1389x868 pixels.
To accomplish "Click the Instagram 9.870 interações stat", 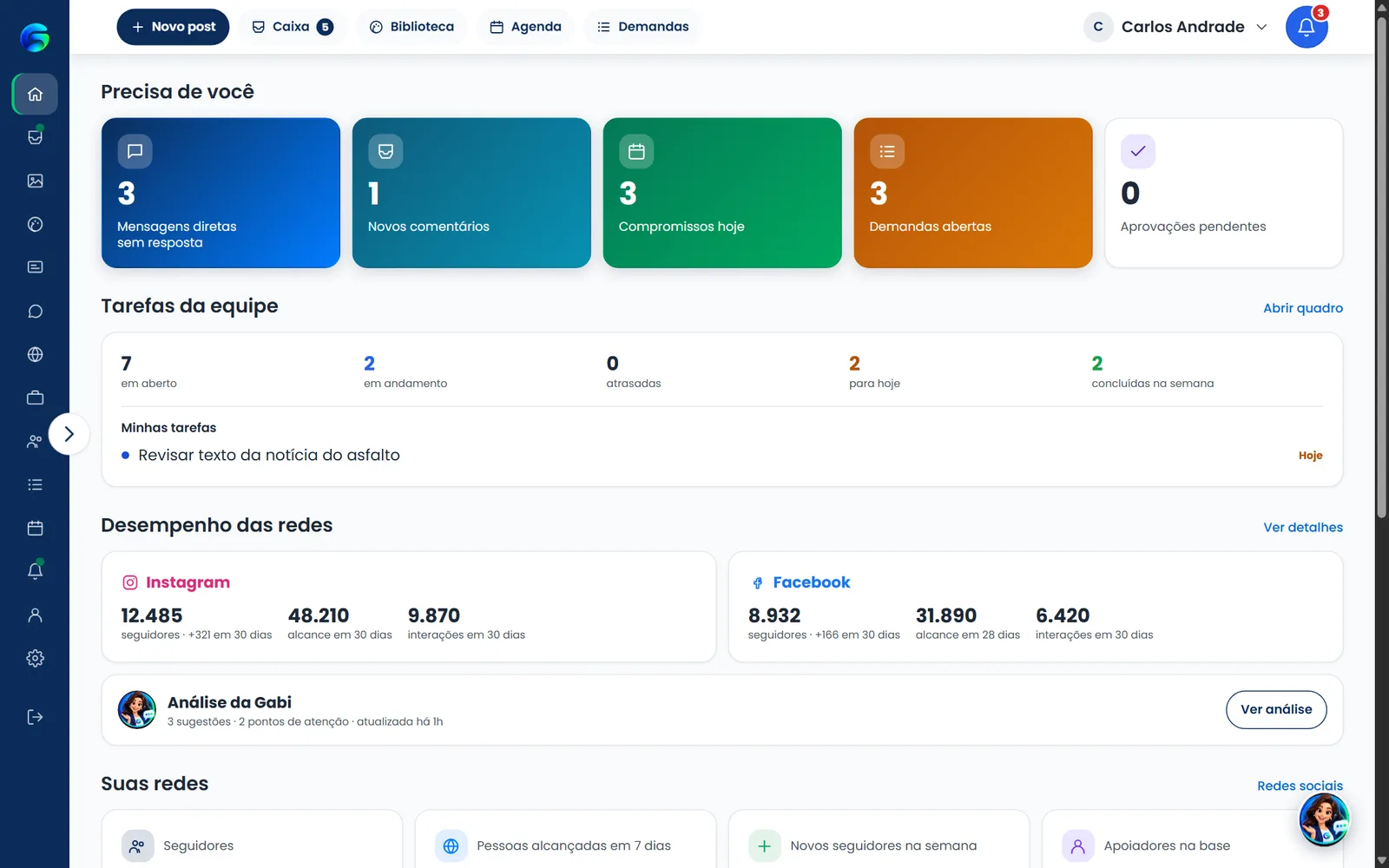I will pyautogui.click(x=466, y=623).
